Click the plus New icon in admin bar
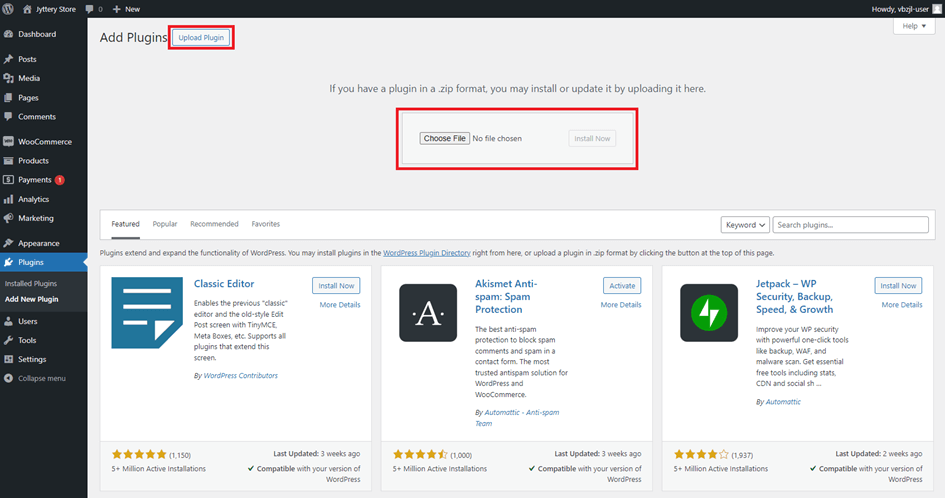Viewport: 945px width, 498px height. [116, 9]
